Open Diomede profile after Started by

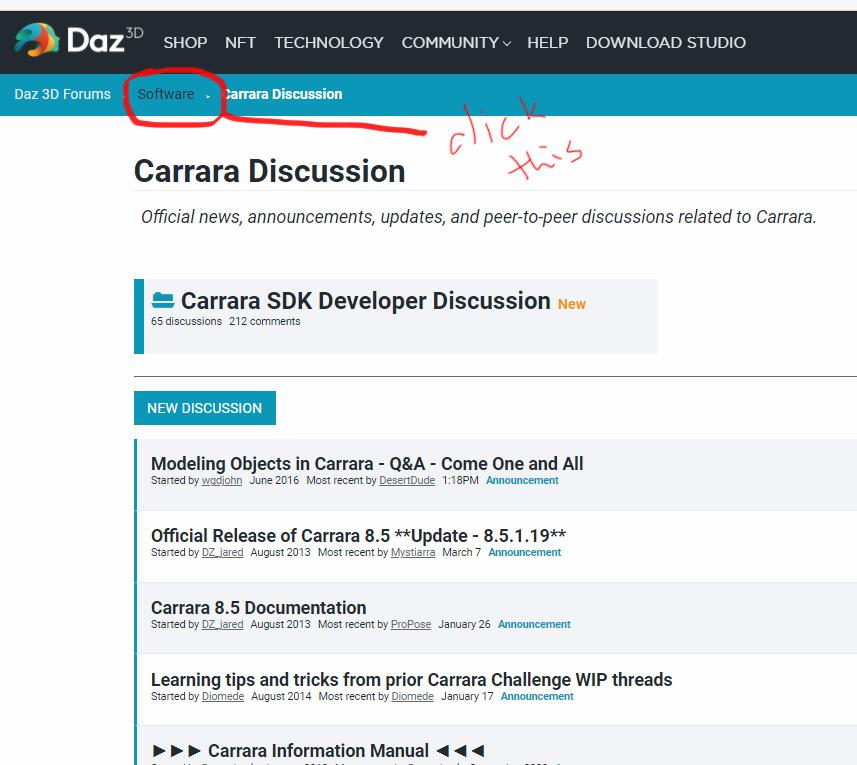coord(222,697)
